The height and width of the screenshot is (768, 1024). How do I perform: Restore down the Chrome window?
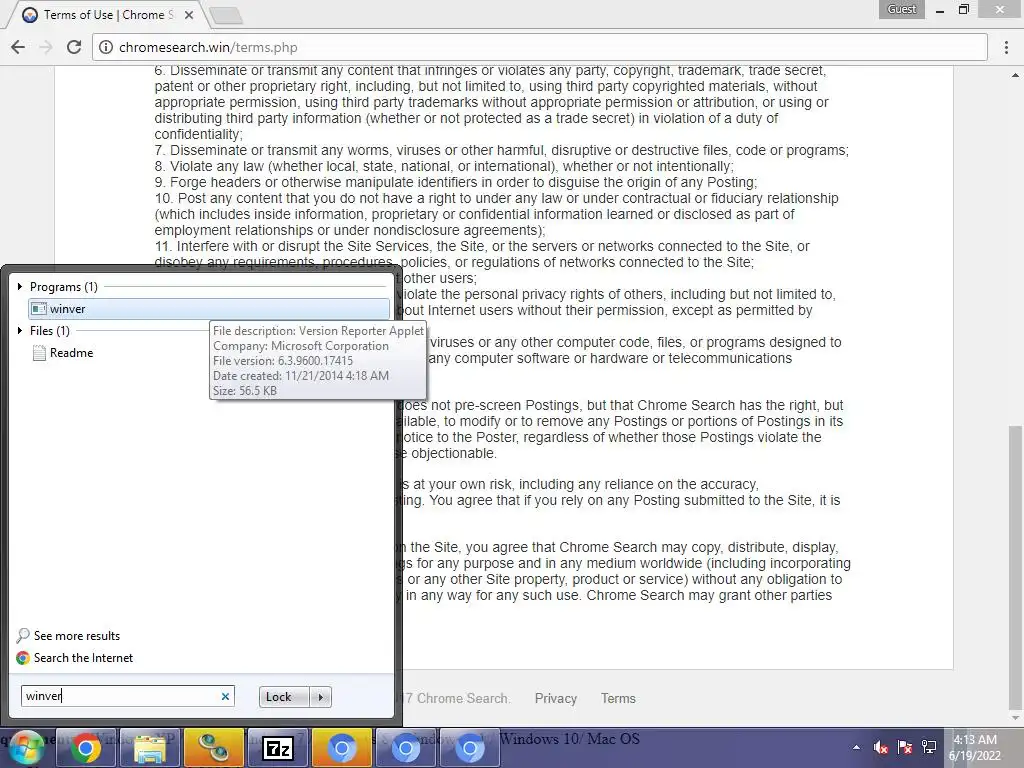point(965,9)
